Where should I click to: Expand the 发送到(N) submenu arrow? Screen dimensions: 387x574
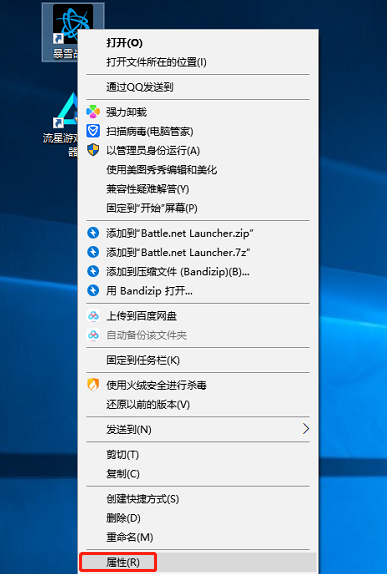point(305,429)
